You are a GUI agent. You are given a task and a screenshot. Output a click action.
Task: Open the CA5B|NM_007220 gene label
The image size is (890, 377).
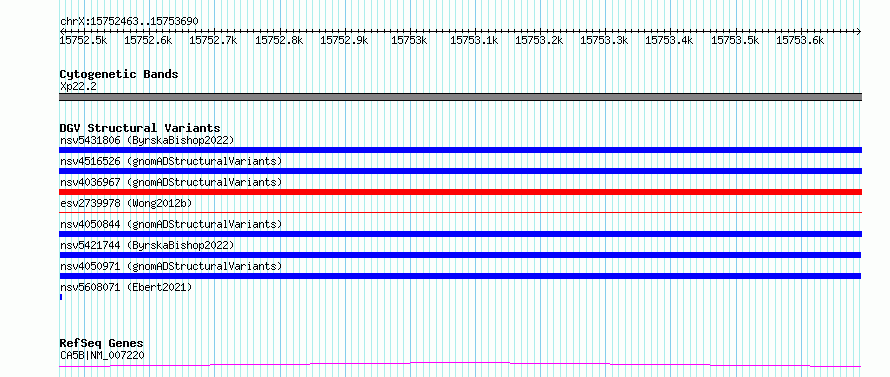point(102,355)
